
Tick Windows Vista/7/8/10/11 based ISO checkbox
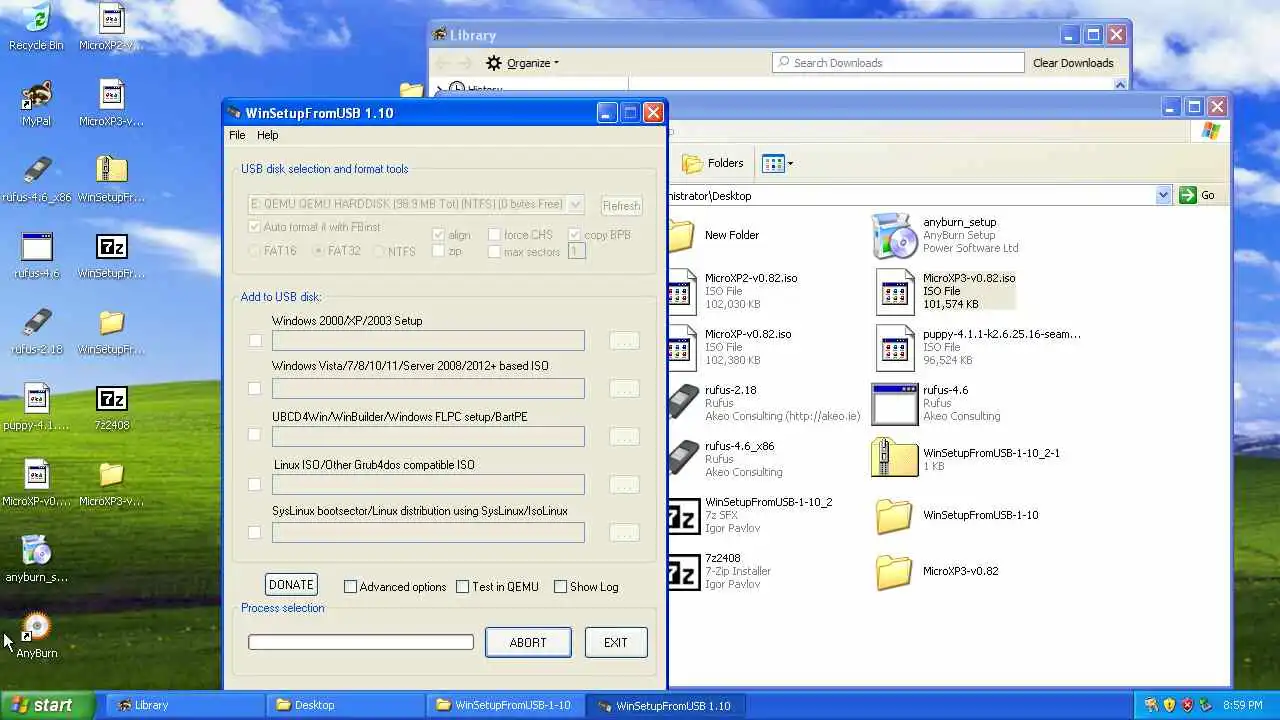(x=255, y=388)
